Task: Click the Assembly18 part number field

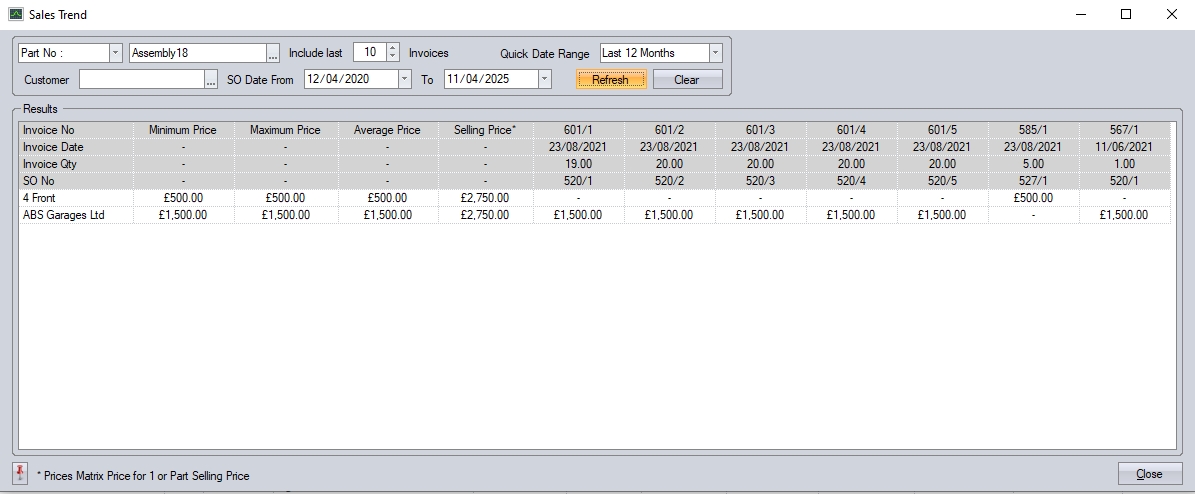Action: click(x=196, y=53)
